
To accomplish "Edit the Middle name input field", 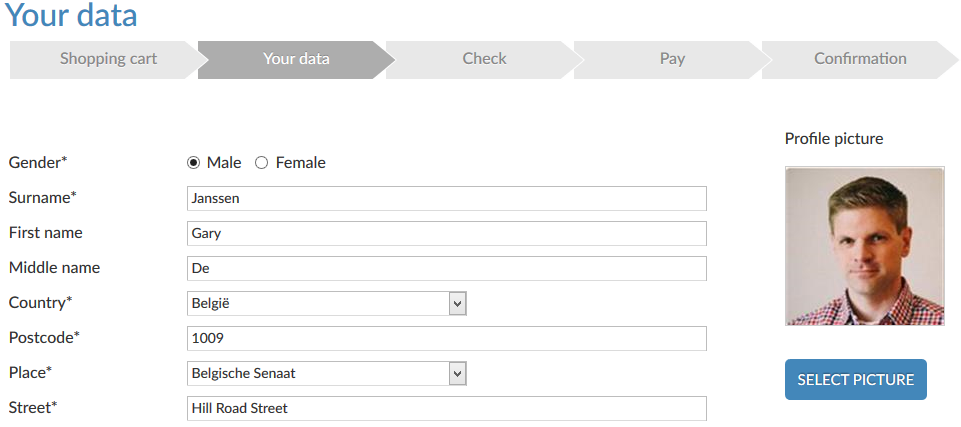I will coord(446,268).
